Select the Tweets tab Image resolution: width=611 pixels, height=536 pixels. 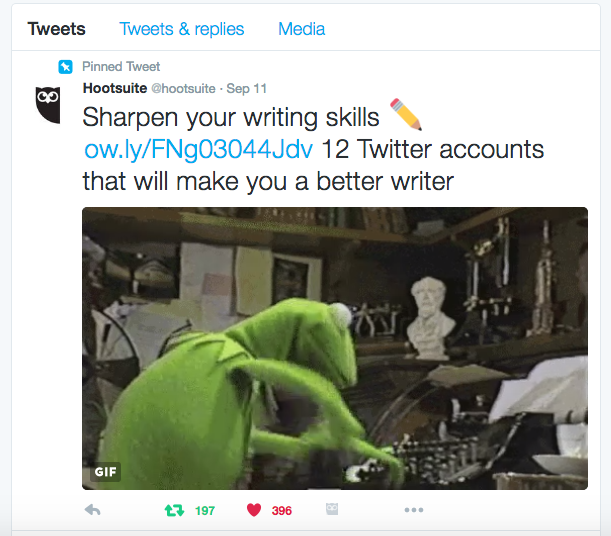(57, 29)
